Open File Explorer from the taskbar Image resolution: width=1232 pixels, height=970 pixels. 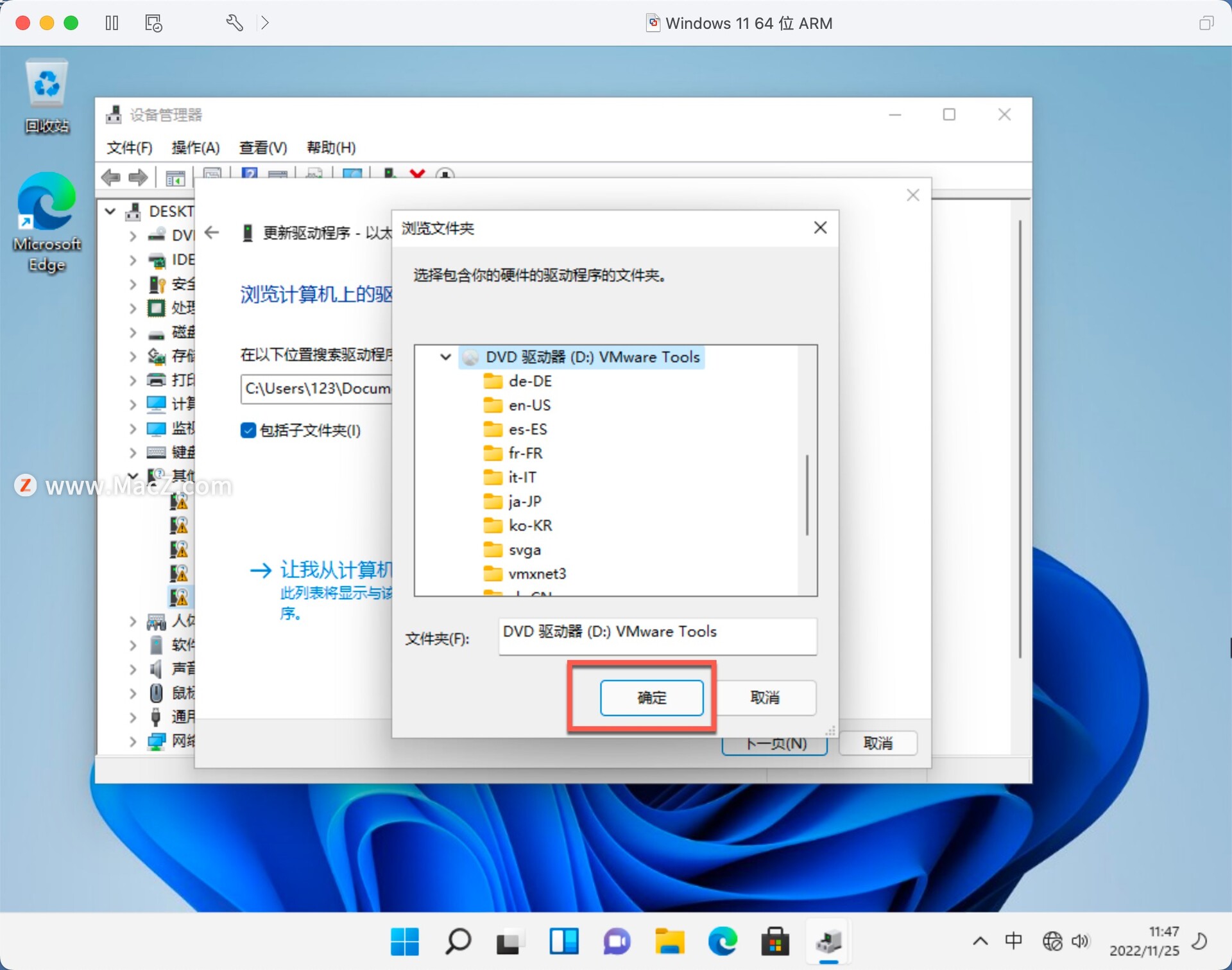pyautogui.click(x=669, y=941)
